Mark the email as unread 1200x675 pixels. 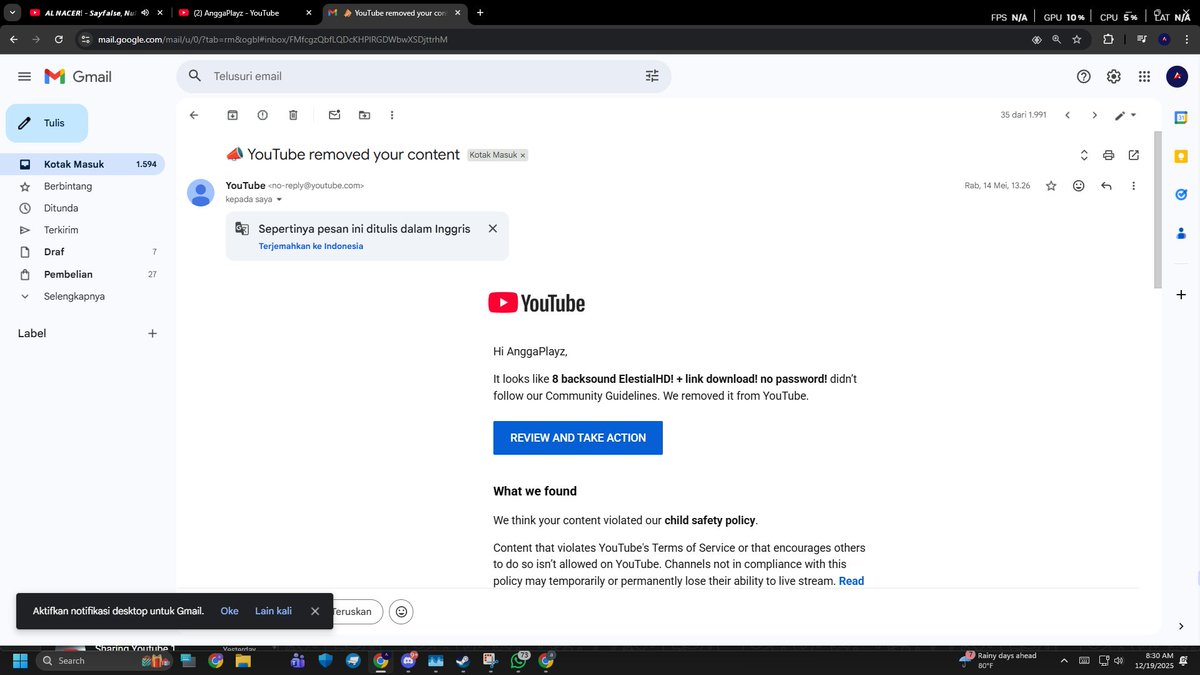click(x=334, y=115)
